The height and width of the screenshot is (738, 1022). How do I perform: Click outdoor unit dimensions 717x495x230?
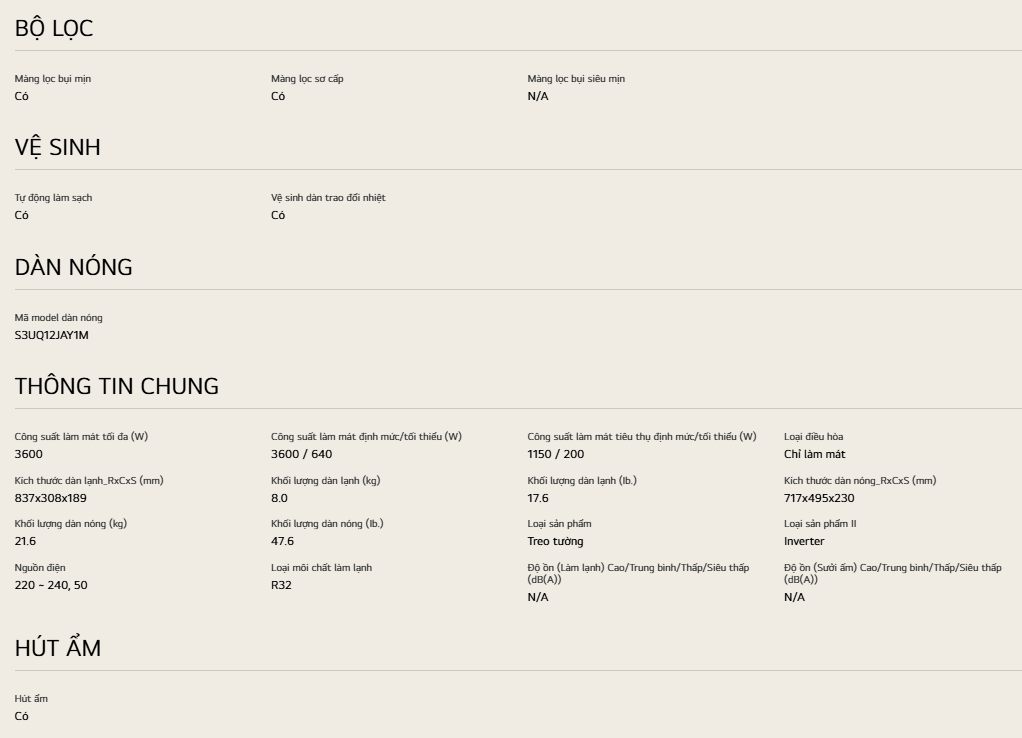(819, 498)
